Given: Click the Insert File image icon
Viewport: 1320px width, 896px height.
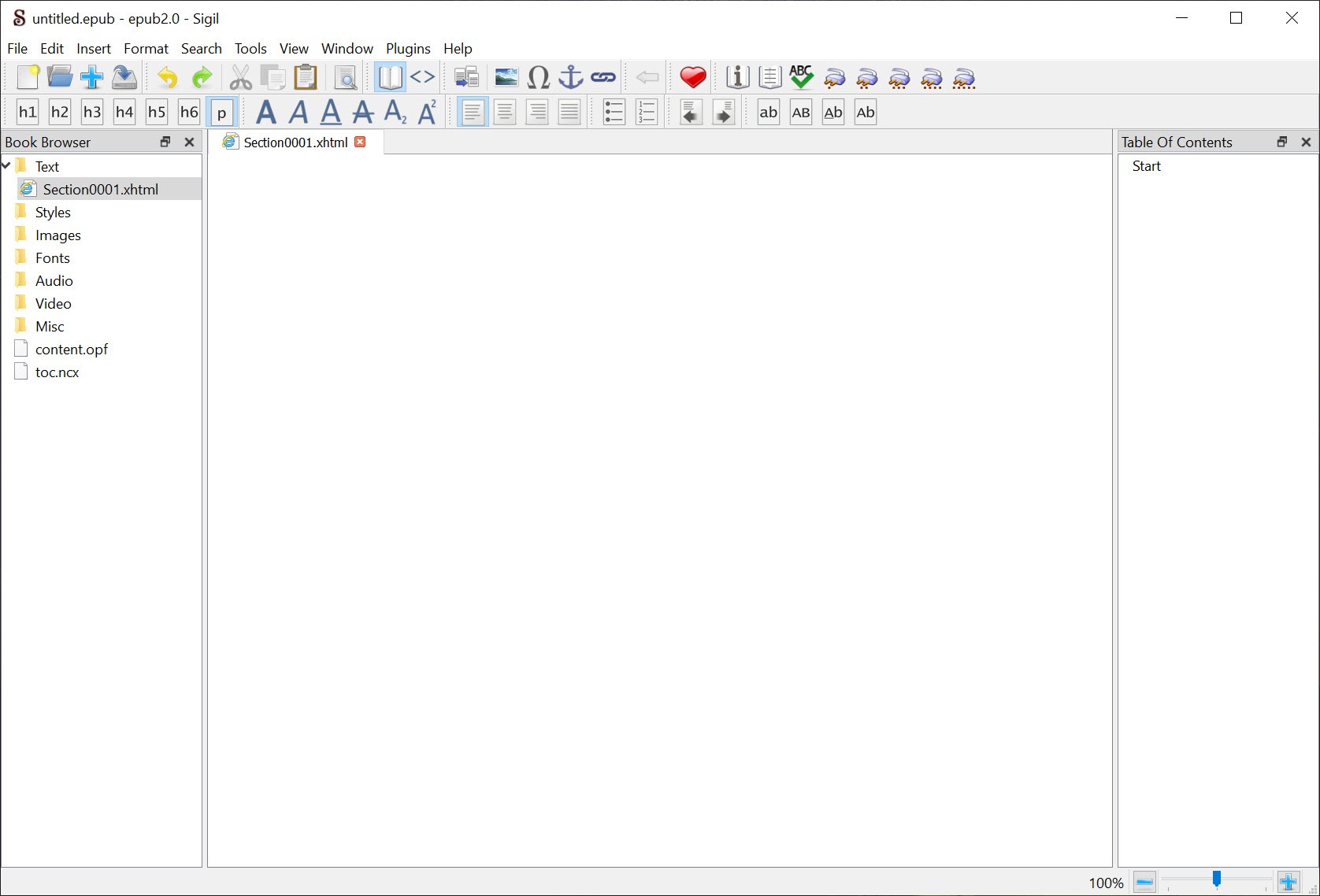Looking at the screenshot, I should coord(506,77).
